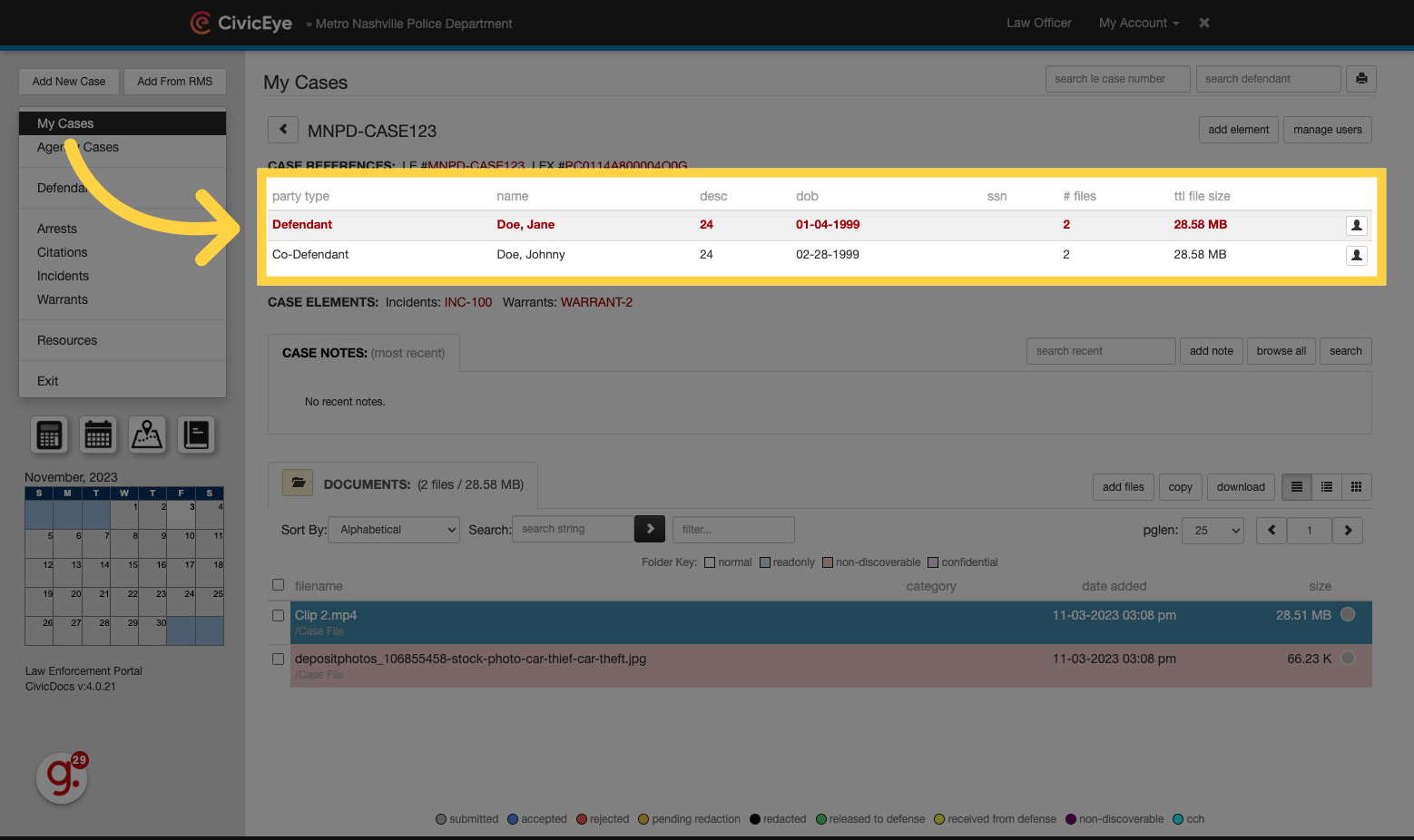
Task: Click the CivicEye logo icon
Action: click(x=200, y=23)
